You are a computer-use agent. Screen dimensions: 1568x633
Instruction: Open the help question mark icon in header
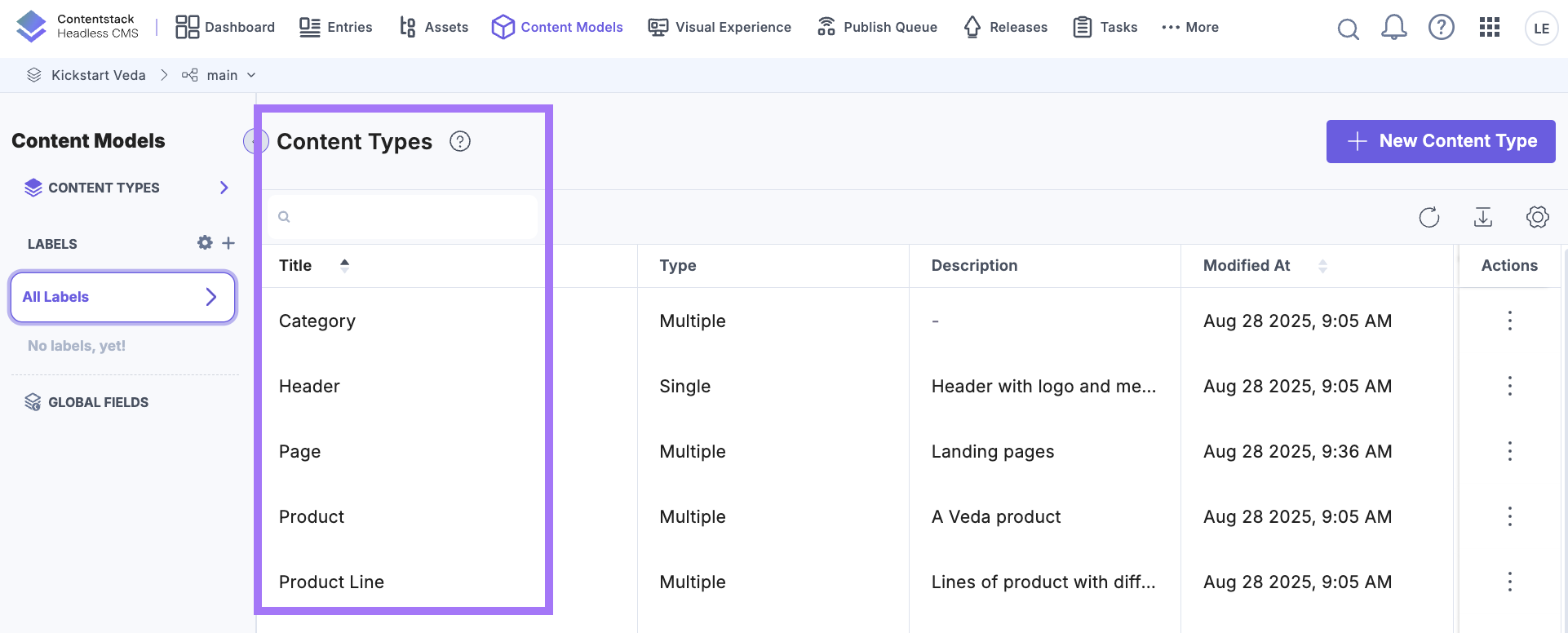1442,28
